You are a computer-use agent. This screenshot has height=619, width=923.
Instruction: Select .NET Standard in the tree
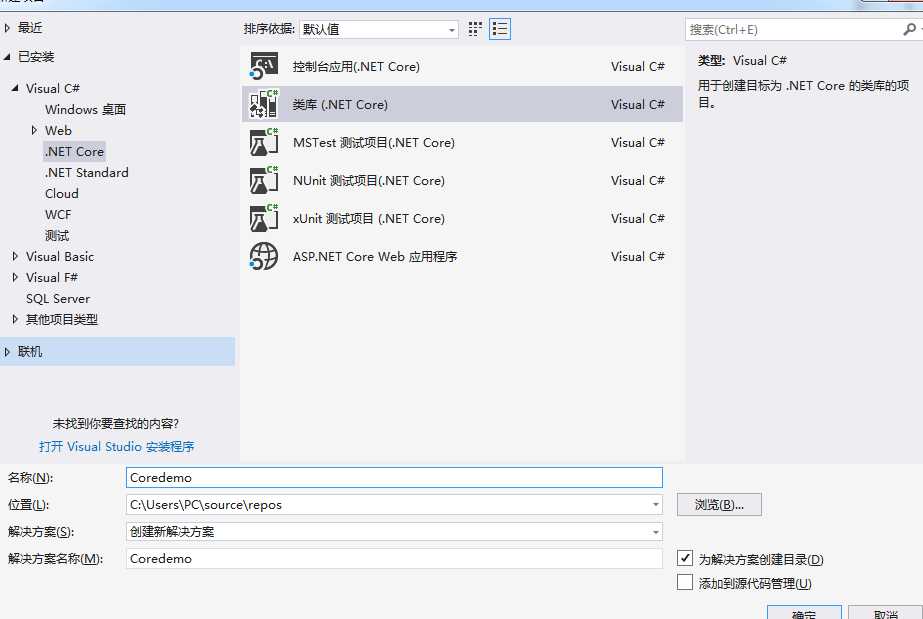(x=87, y=173)
